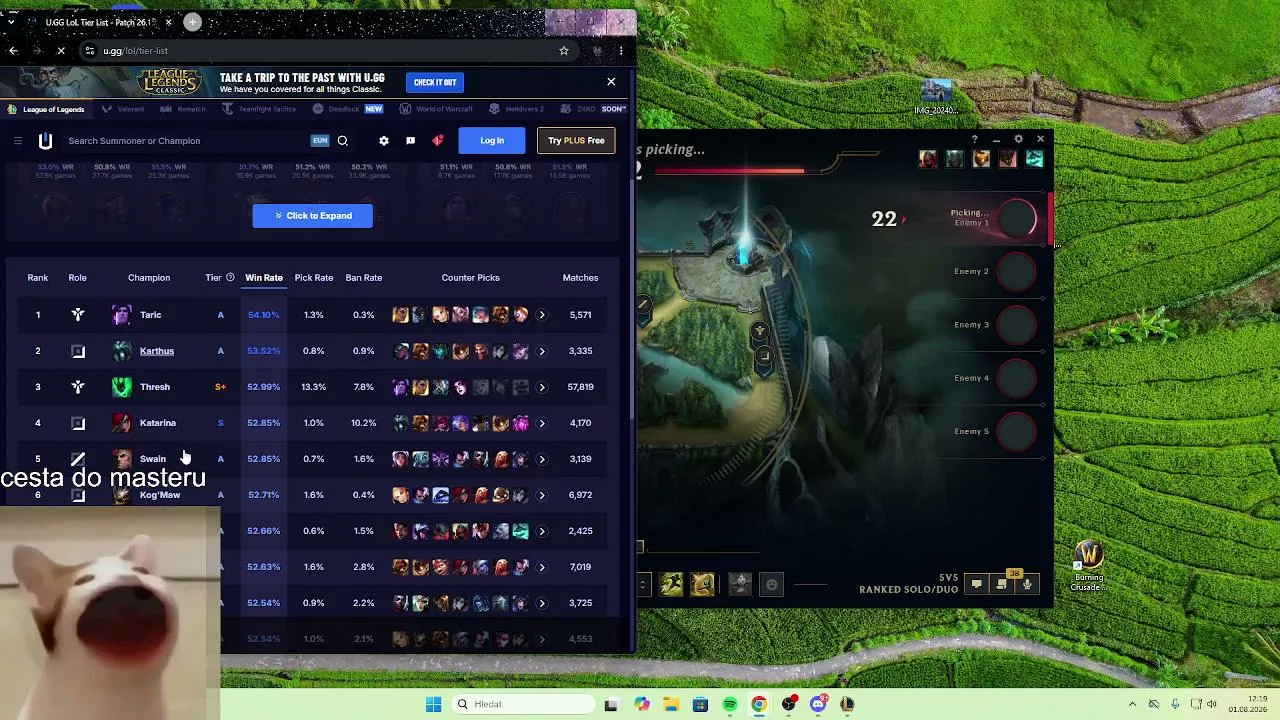Switch to World of Warcraft game tab
The image size is (1280, 720).
click(436, 109)
